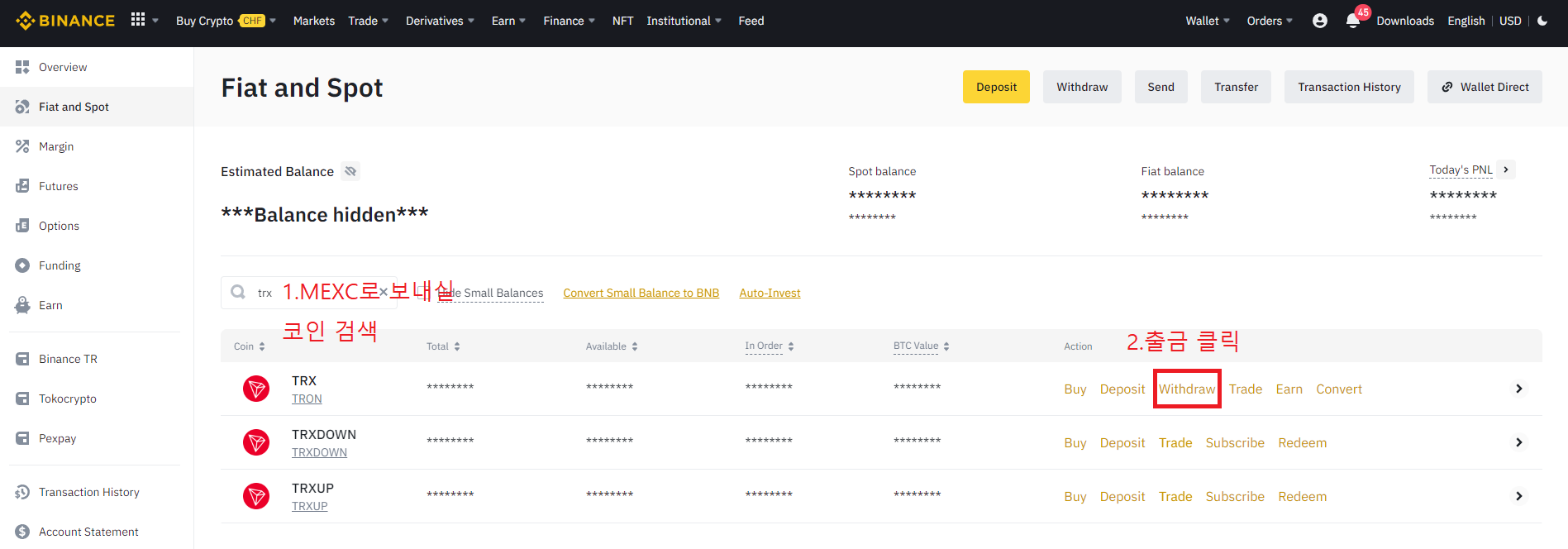Sort the table by Total column
The image size is (1568, 549).
[443, 346]
